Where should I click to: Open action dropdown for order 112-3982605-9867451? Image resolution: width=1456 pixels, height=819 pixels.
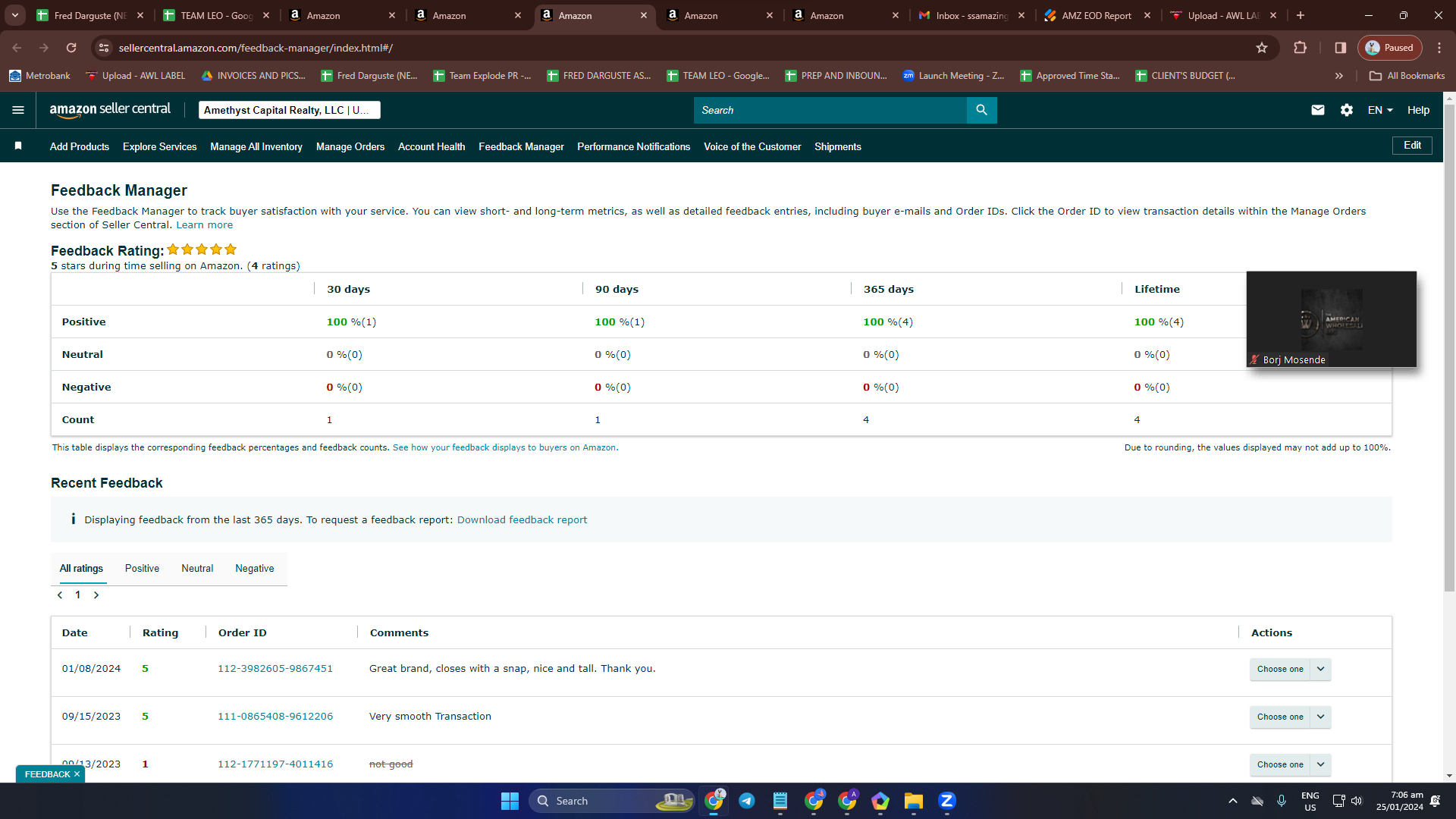tap(1320, 669)
